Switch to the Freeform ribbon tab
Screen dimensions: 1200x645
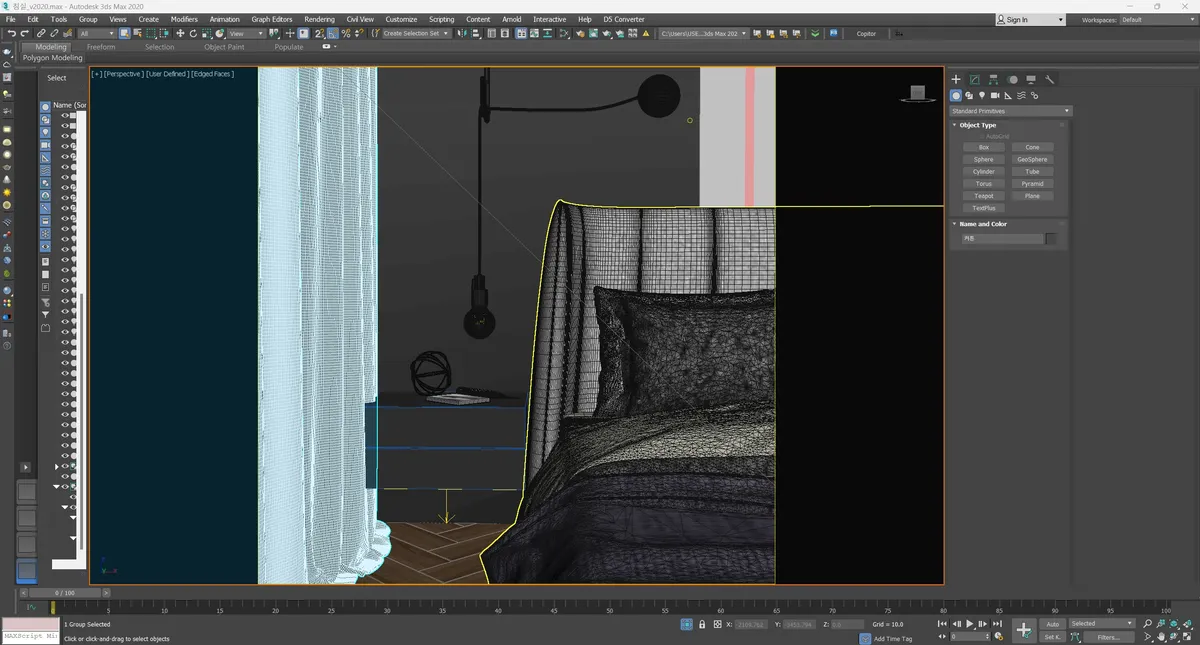(101, 47)
